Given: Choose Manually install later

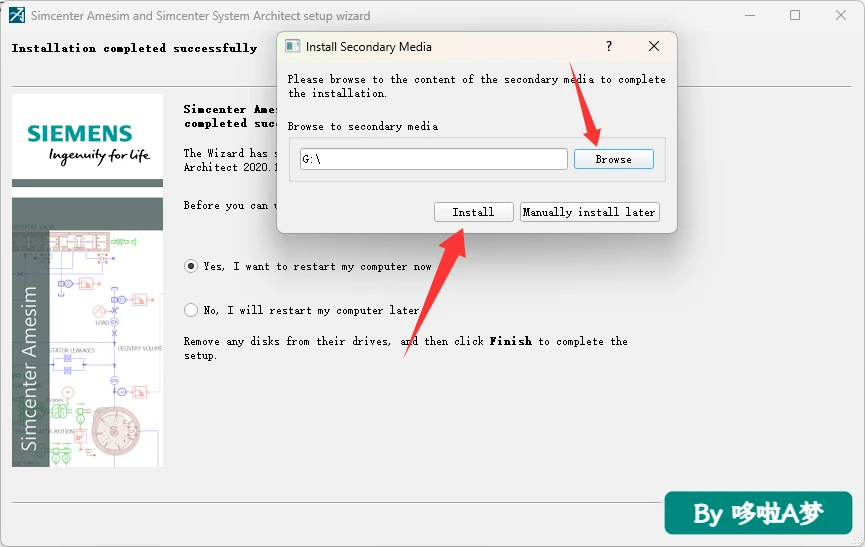Looking at the screenshot, I should [590, 212].
